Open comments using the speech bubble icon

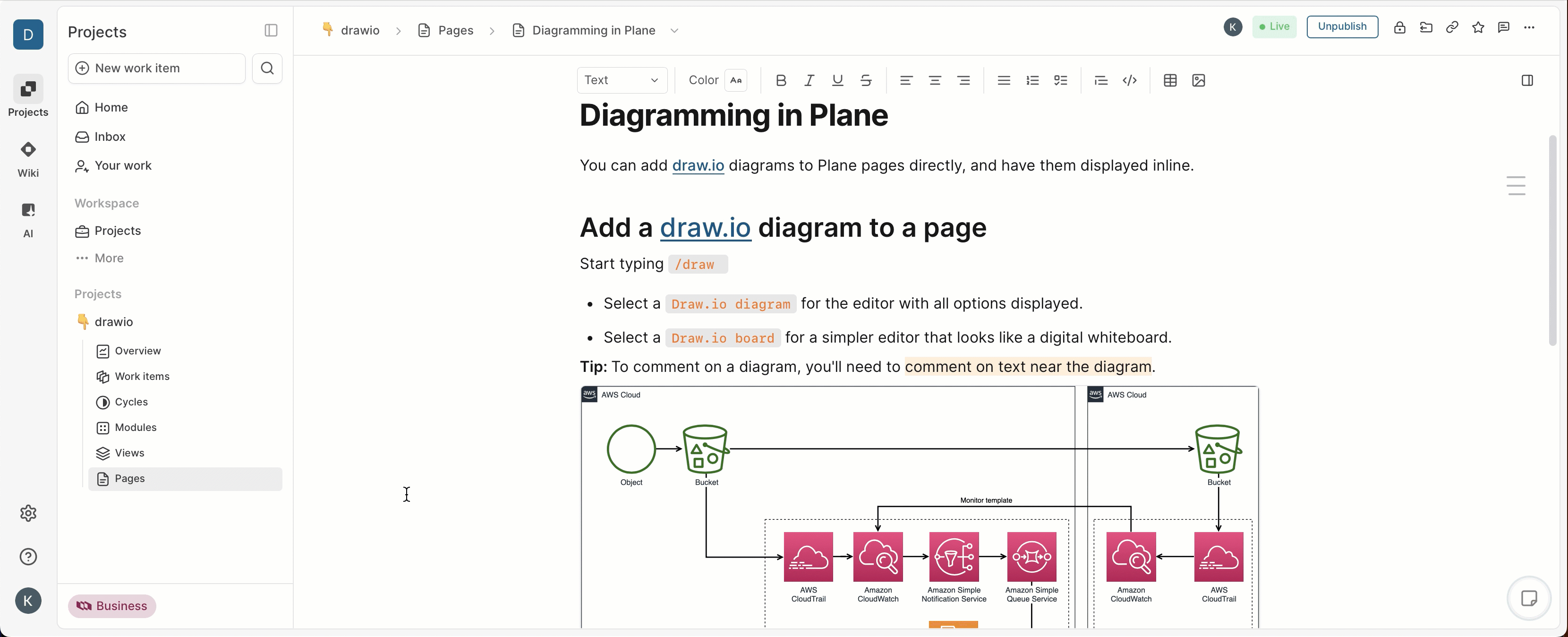1504,27
